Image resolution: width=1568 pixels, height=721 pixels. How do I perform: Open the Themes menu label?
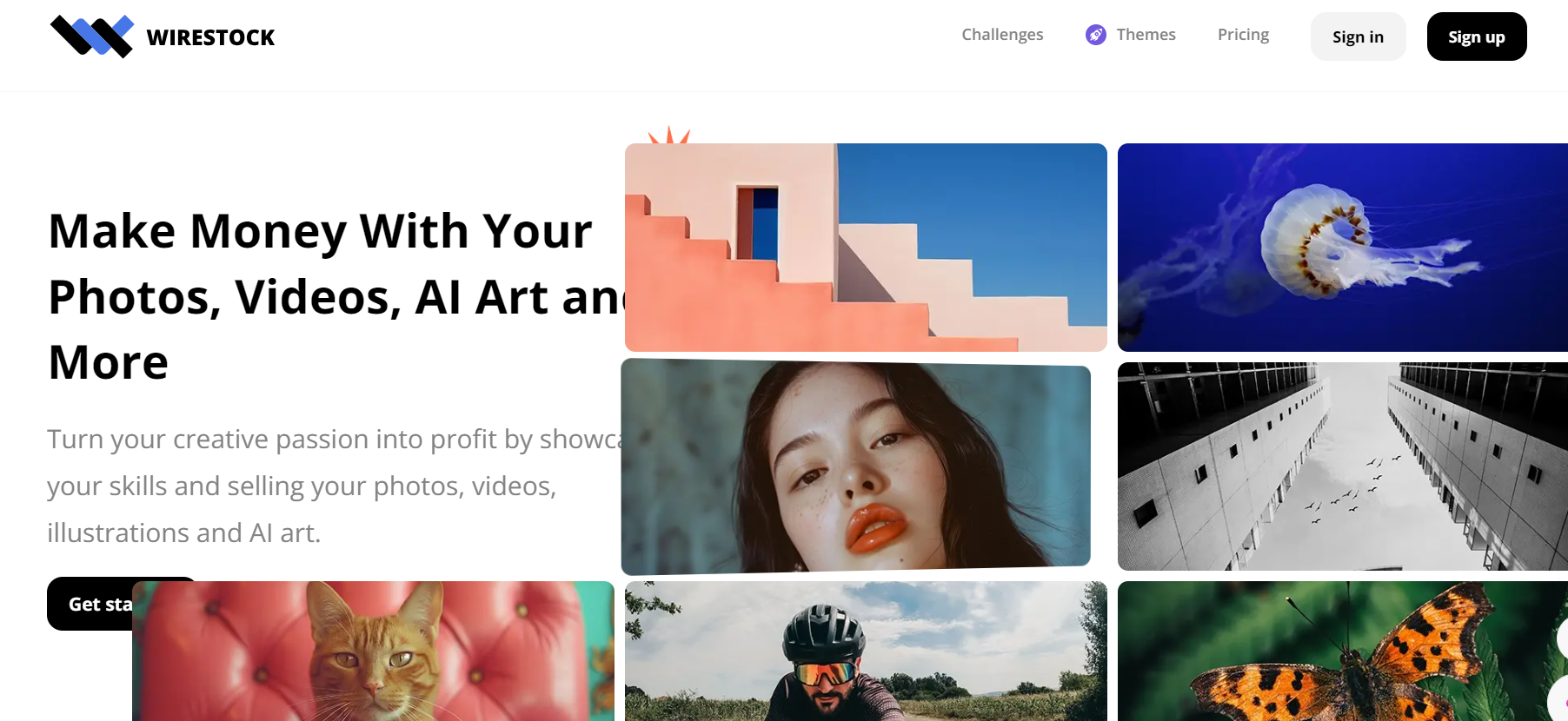[1146, 35]
